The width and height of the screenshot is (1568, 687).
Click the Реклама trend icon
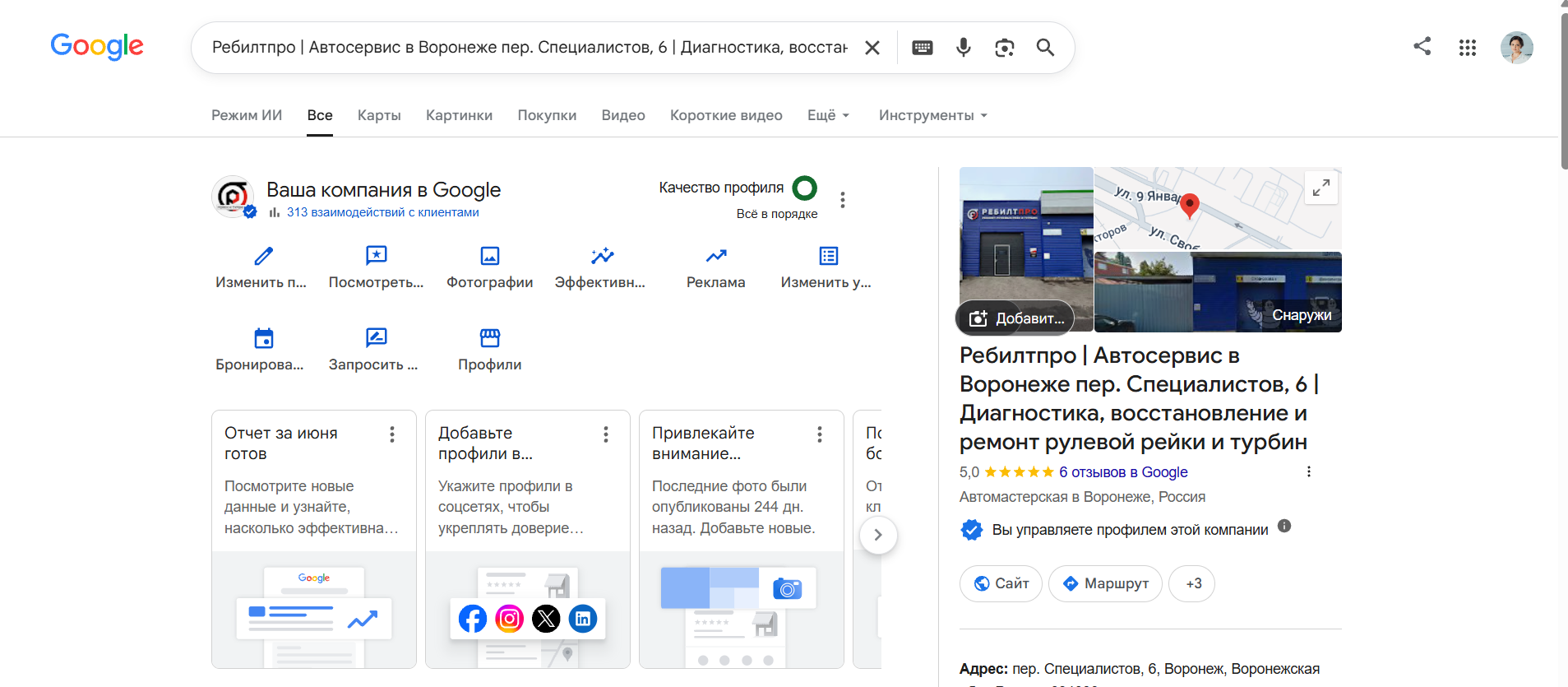pyautogui.click(x=716, y=256)
